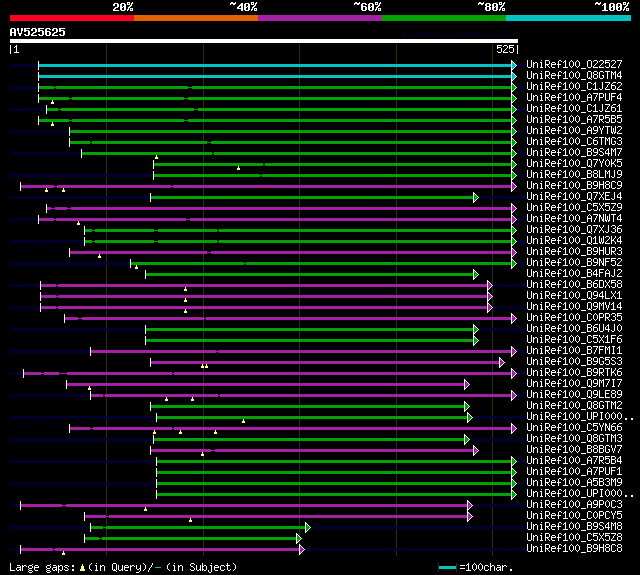The height and width of the screenshot is (575, 640).
Task: Select the UniRef100_Q9MV14 label
Action: (x=574, y=307)
